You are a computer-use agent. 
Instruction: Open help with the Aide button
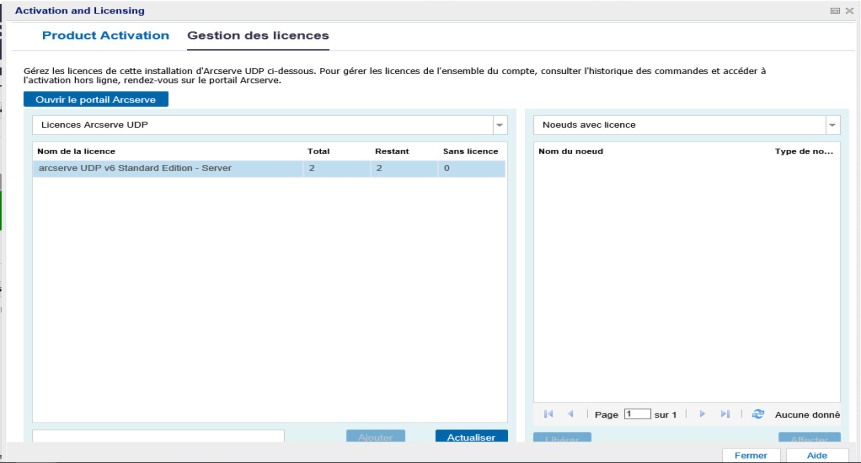tap(817, 455)
